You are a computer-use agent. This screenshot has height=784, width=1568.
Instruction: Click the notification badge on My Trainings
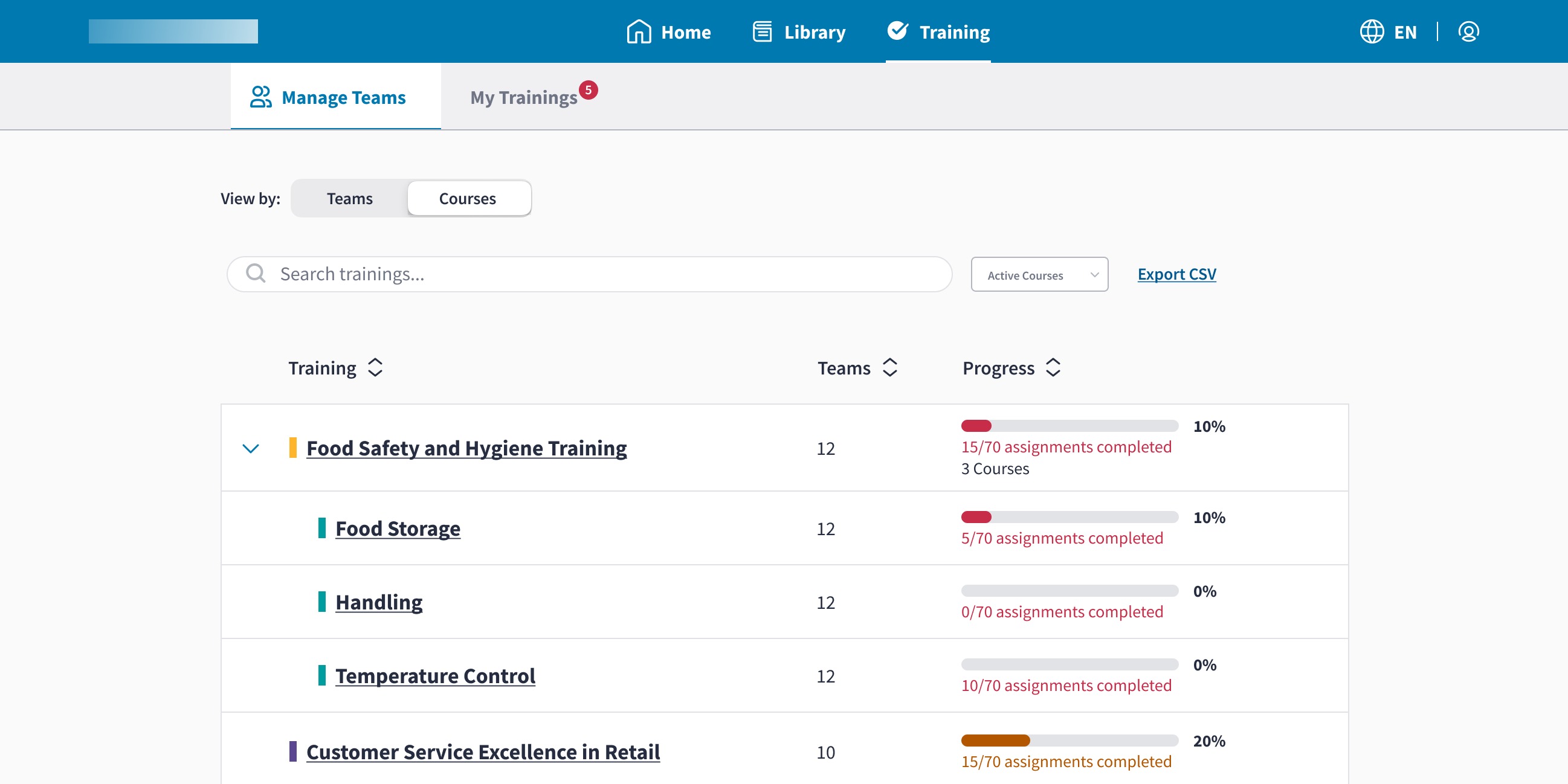(x=588, y=90)
